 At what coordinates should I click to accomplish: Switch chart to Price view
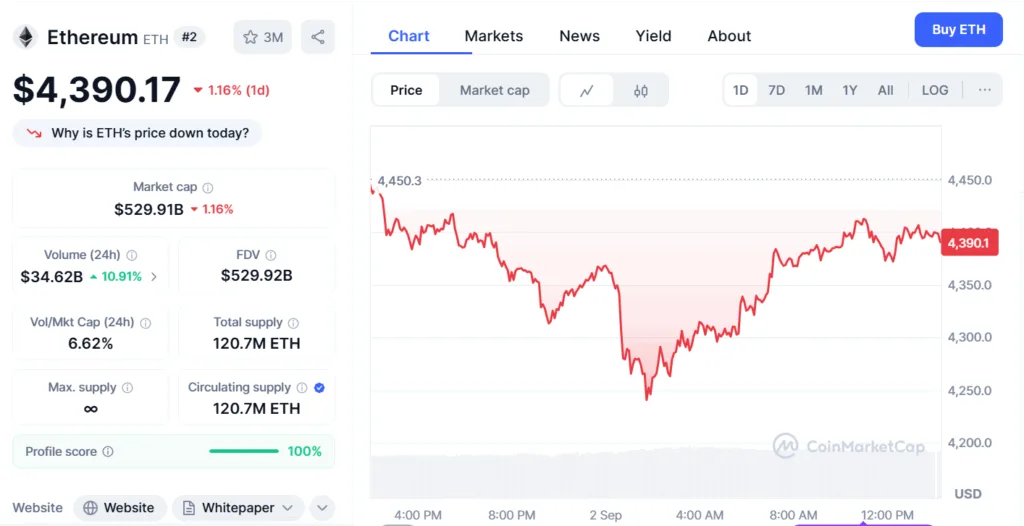pyautogui.click(x=406, y=90)
